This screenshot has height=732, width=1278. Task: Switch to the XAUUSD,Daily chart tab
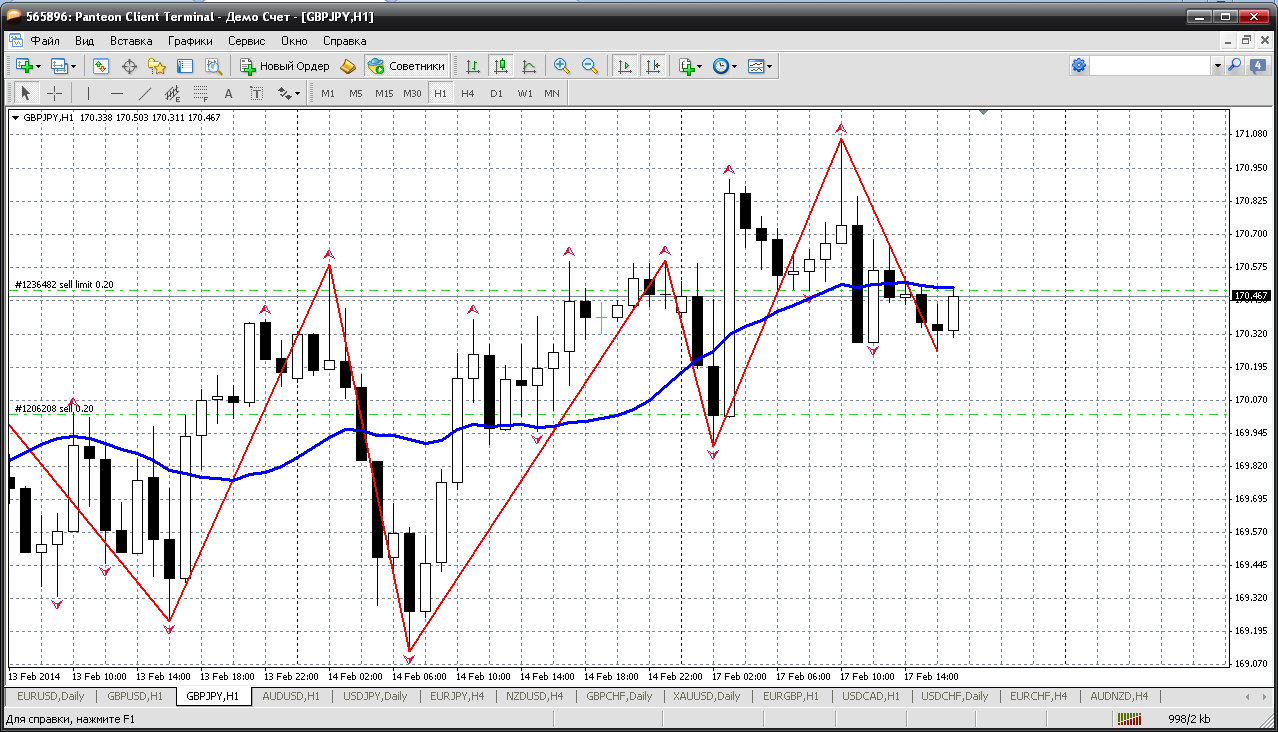pyautogui.click(x=707, y=696)
